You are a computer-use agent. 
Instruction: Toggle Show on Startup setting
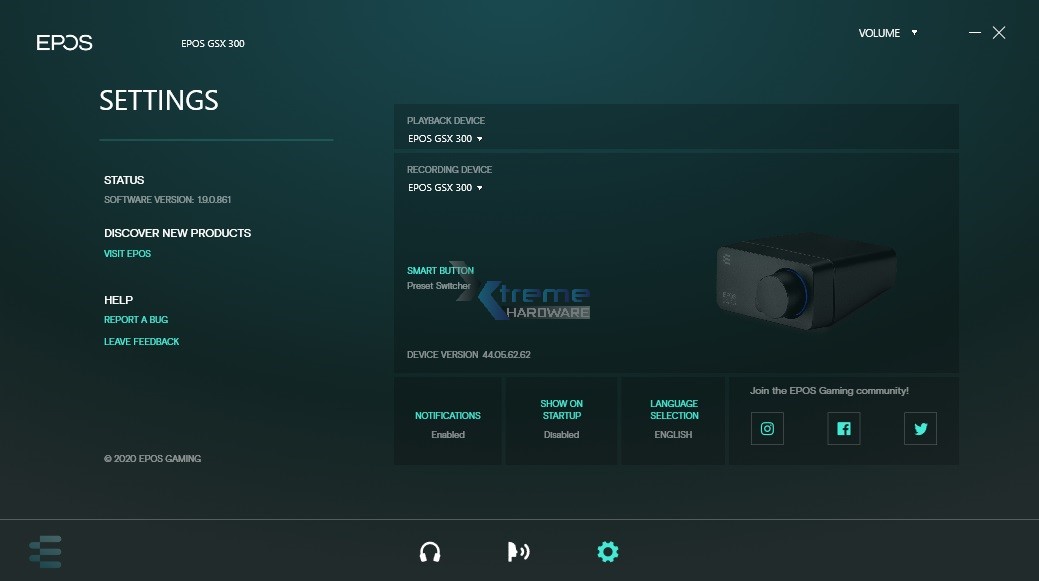tap(561, 420)
